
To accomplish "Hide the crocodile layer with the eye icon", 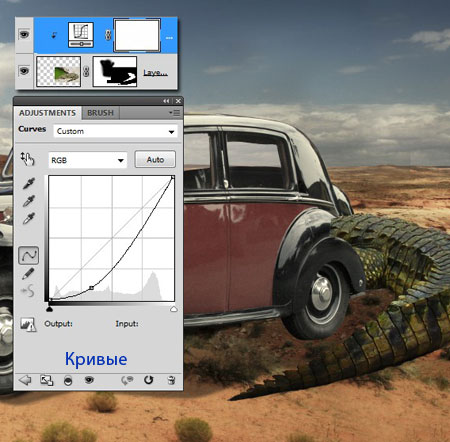I will click(x=24, y=71).
